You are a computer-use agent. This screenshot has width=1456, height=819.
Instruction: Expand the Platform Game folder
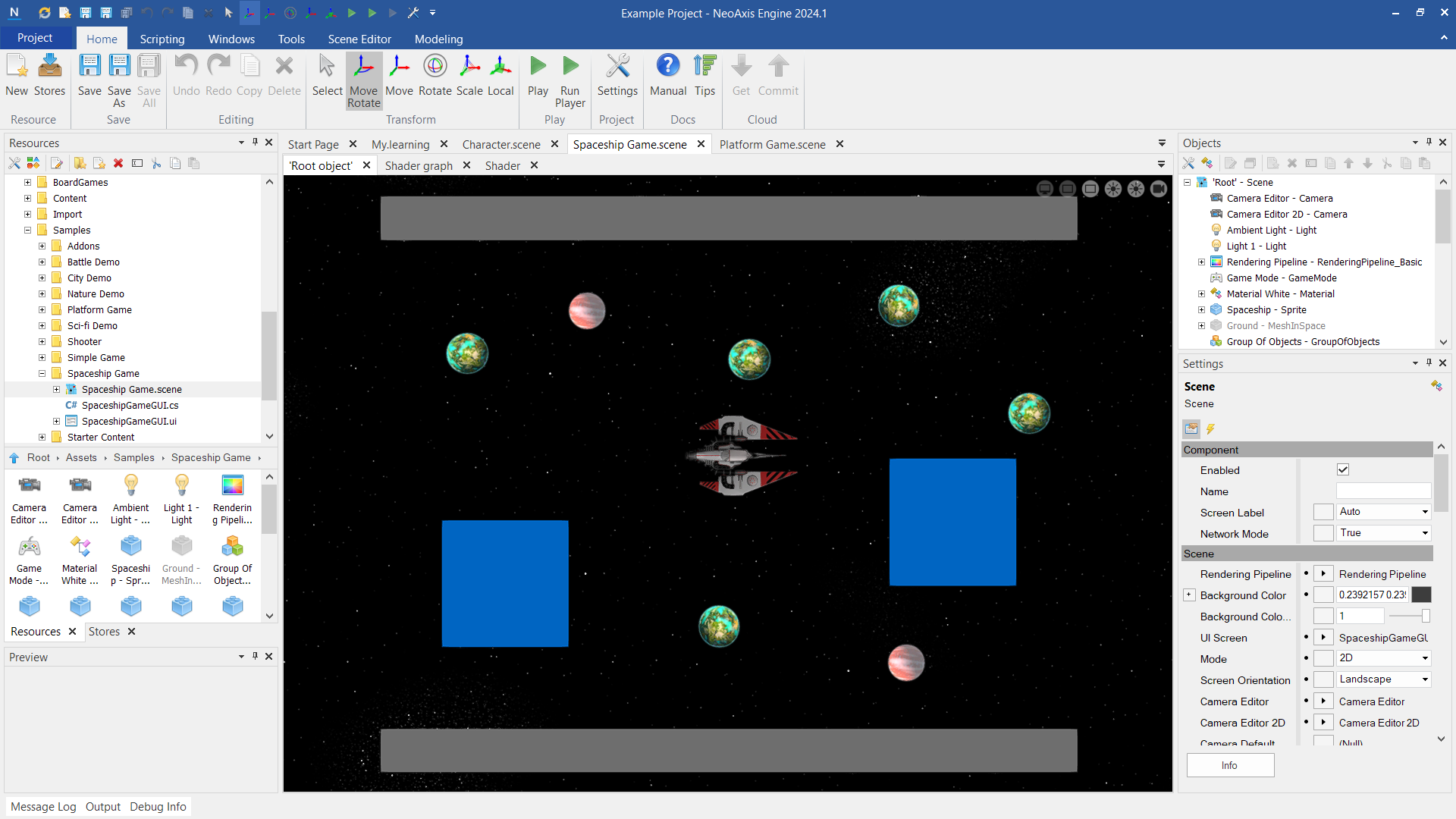(42, 310)
